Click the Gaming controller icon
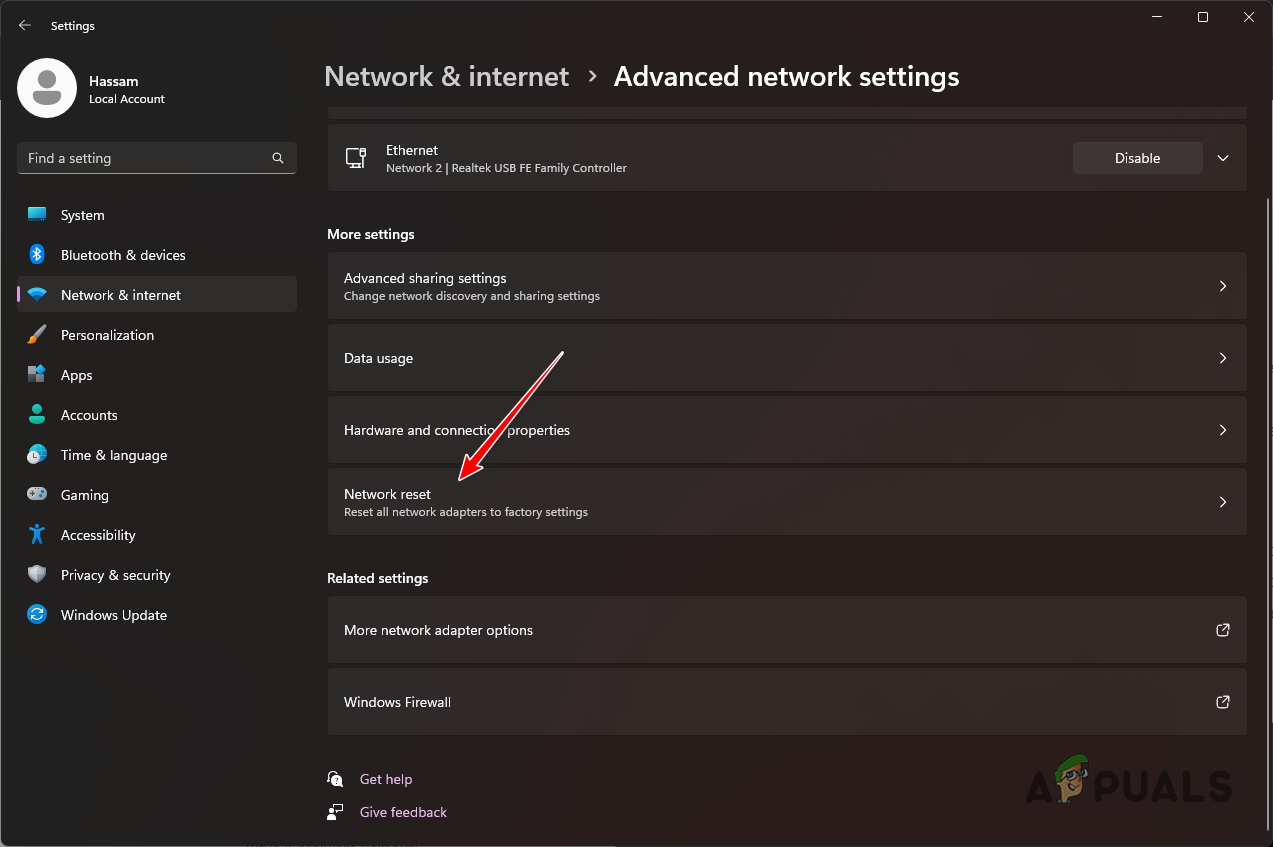 click(36, 494)
